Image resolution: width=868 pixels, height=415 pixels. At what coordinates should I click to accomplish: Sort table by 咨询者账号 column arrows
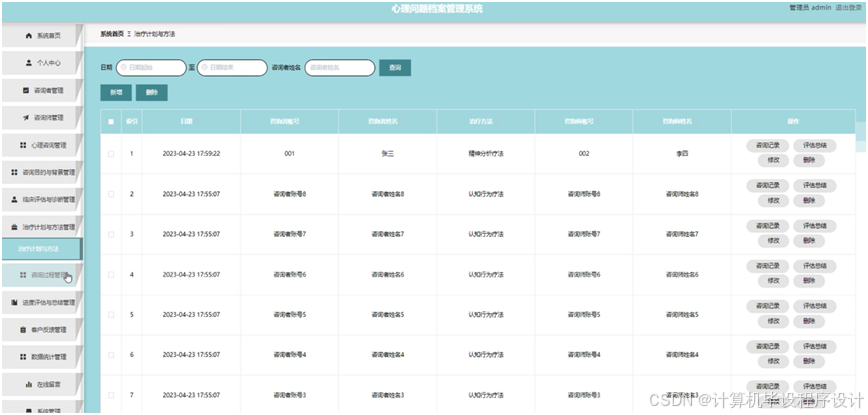coord(304,121)
